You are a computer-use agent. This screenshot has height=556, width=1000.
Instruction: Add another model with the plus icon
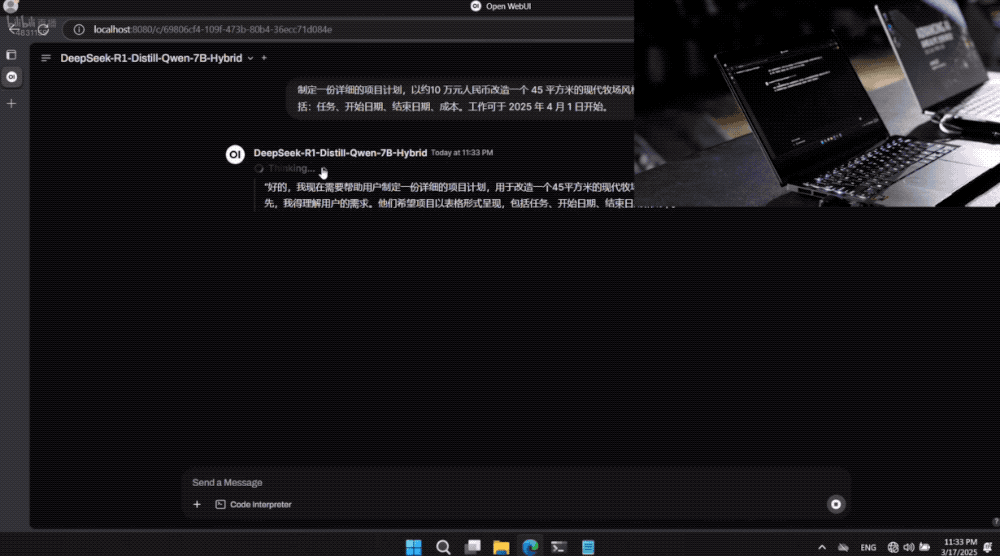[x=264, y=58]
